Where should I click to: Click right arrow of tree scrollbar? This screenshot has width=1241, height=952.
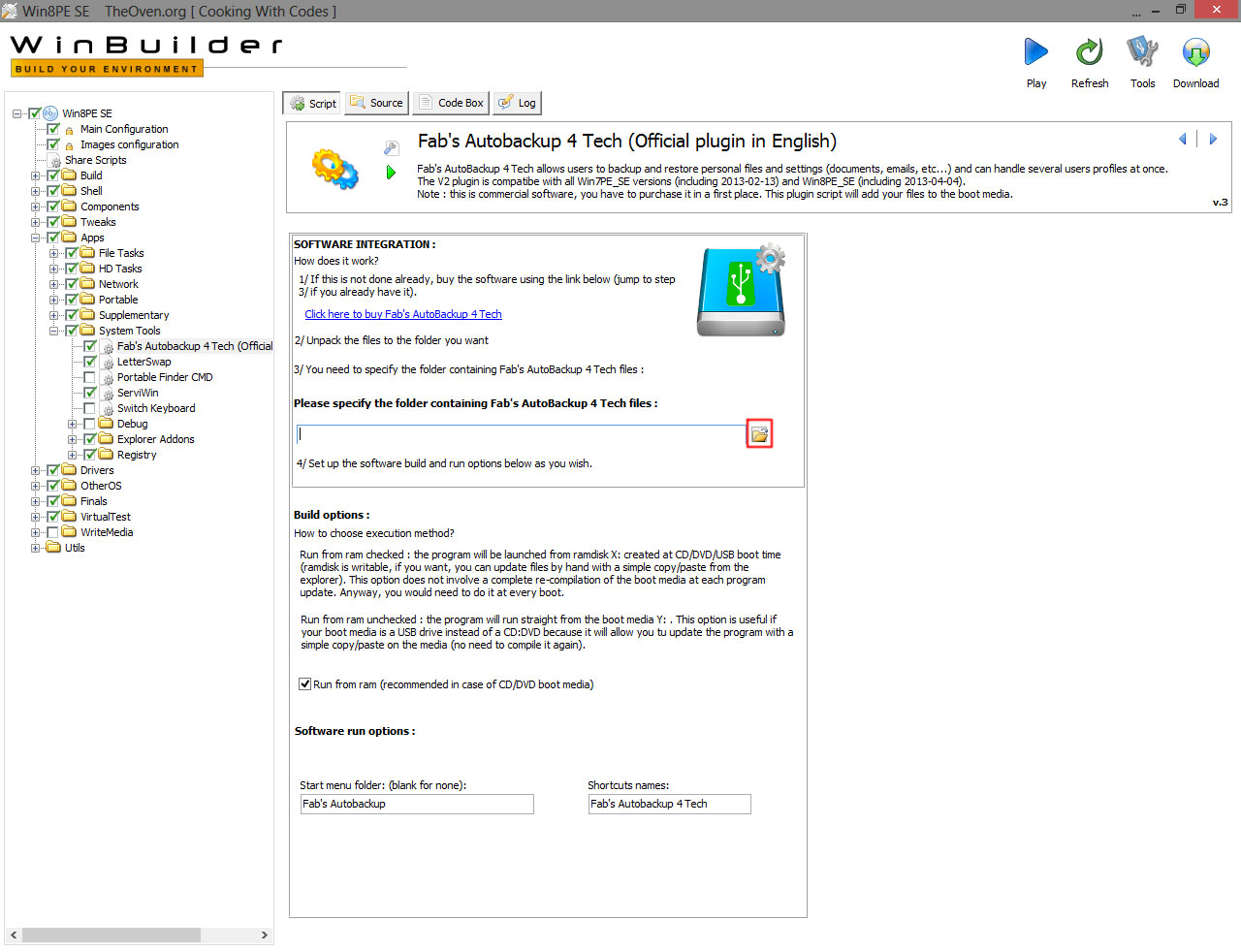point(264,936)
